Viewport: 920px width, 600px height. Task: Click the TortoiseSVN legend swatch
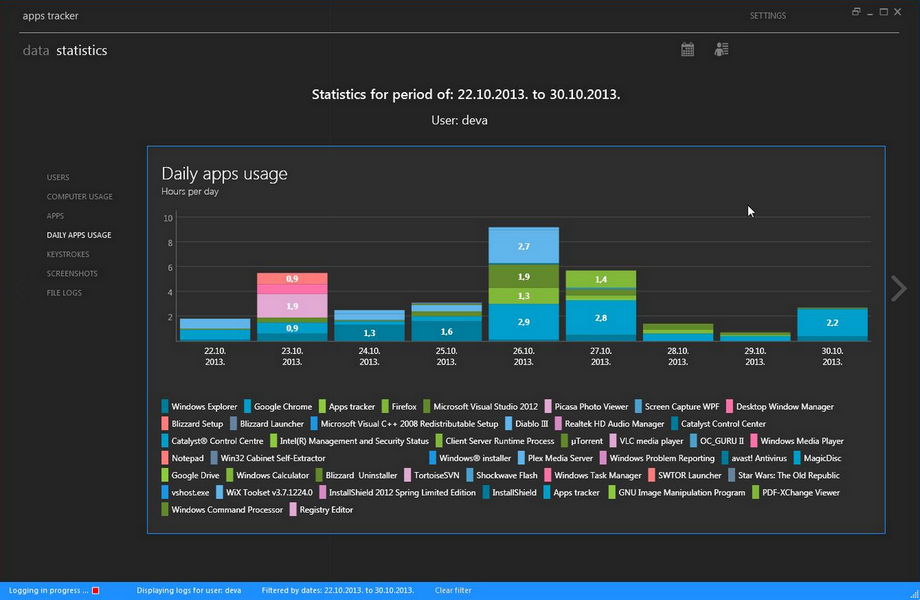pyautogui.click(x=407, y=475)
